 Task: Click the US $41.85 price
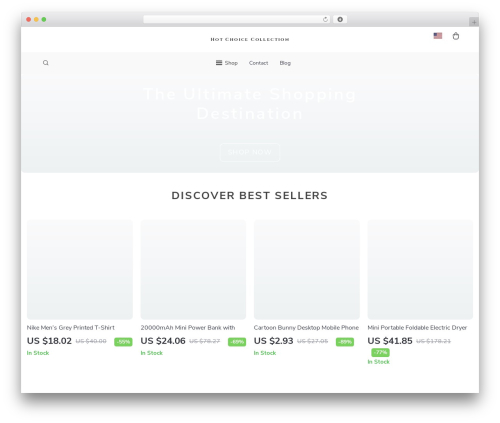[390, 341]
